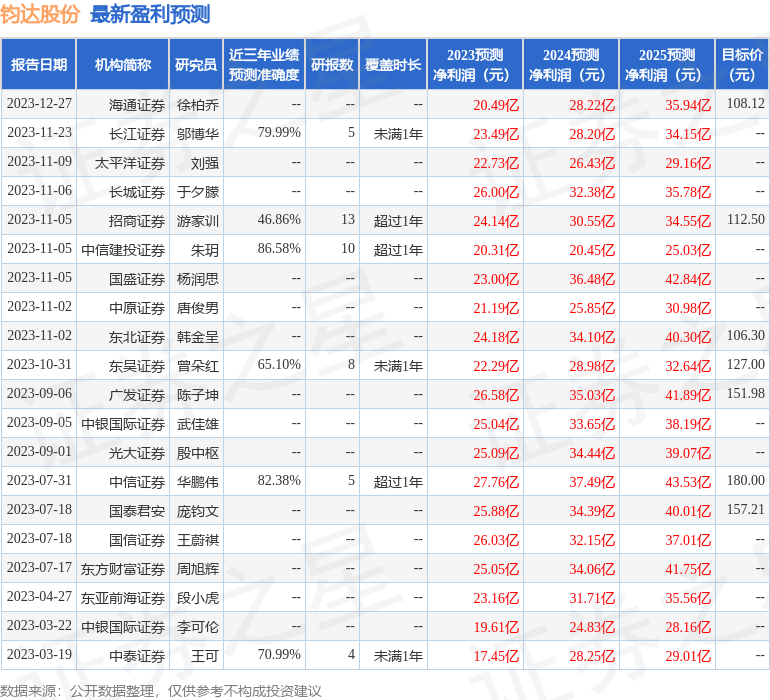Click target price 112.50

pyautogui.click(x=745, y=219)
